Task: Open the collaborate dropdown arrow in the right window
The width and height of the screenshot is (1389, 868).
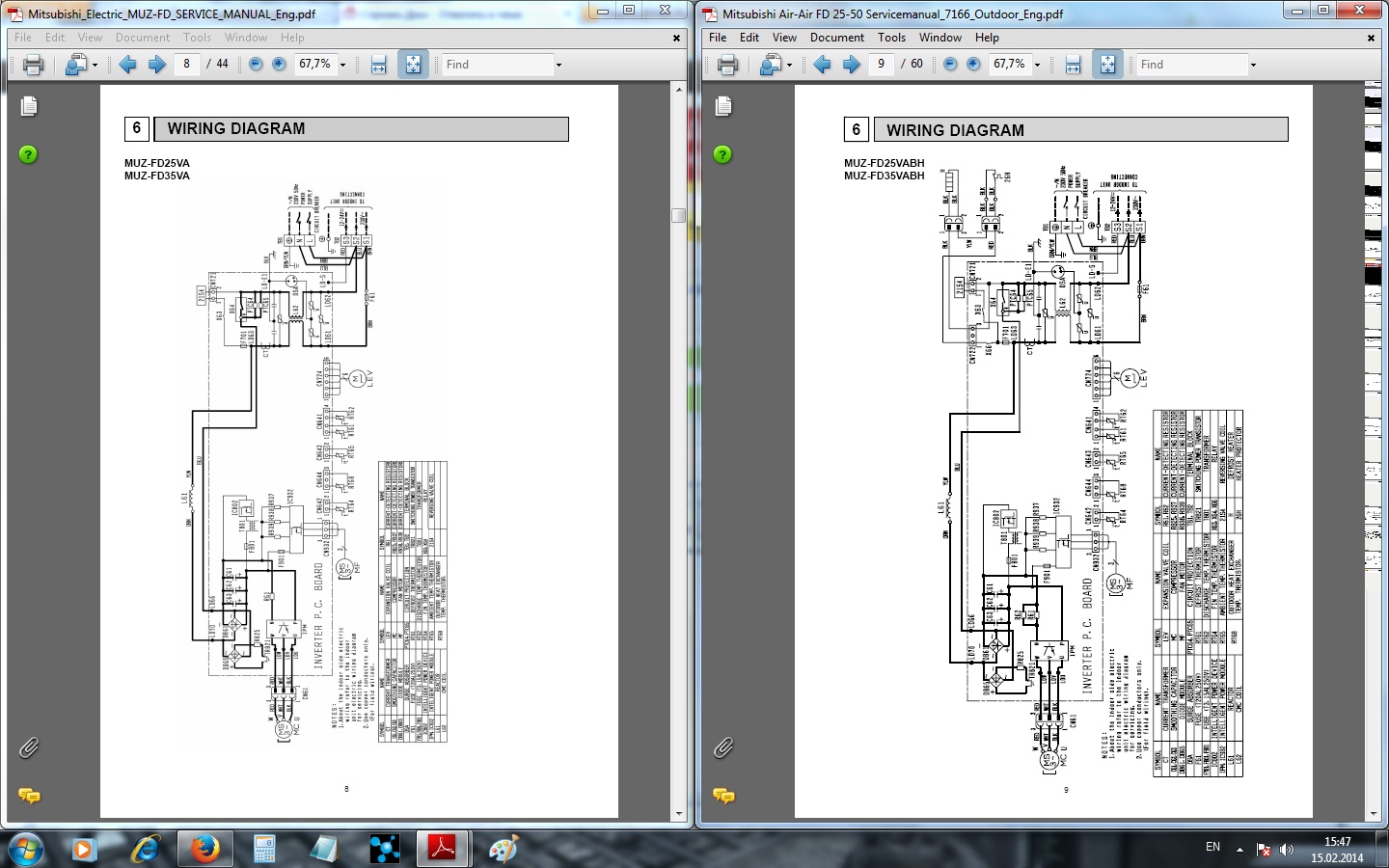Action: tap(789, 65)
